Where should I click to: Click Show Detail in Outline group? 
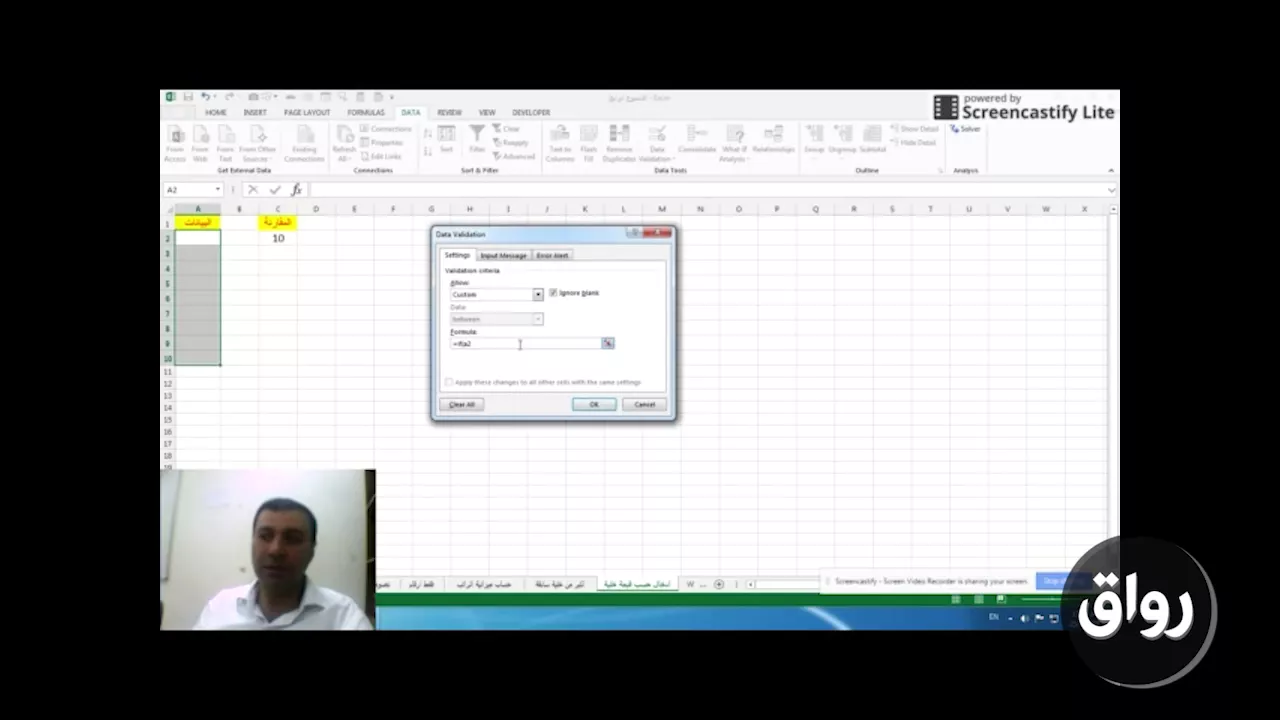click(x=914, y=129)
